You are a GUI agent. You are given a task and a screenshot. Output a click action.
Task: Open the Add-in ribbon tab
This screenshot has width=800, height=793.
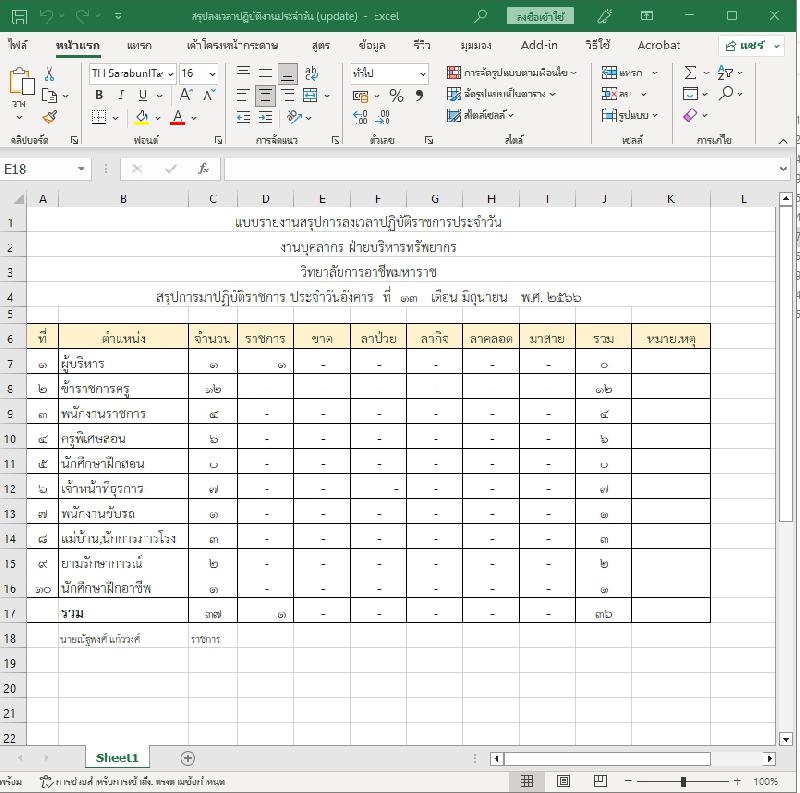click(x=539, y=45)
